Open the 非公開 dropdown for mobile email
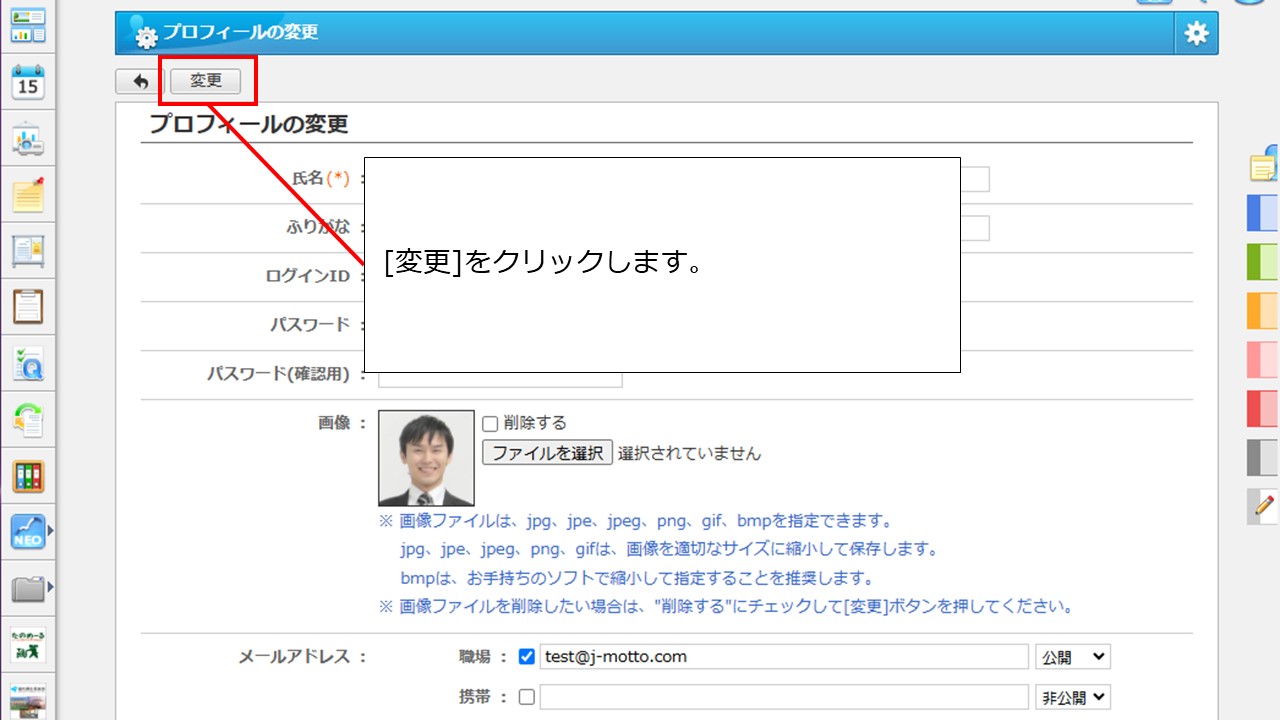The image size is (1280, 720). pos(1073,696)
